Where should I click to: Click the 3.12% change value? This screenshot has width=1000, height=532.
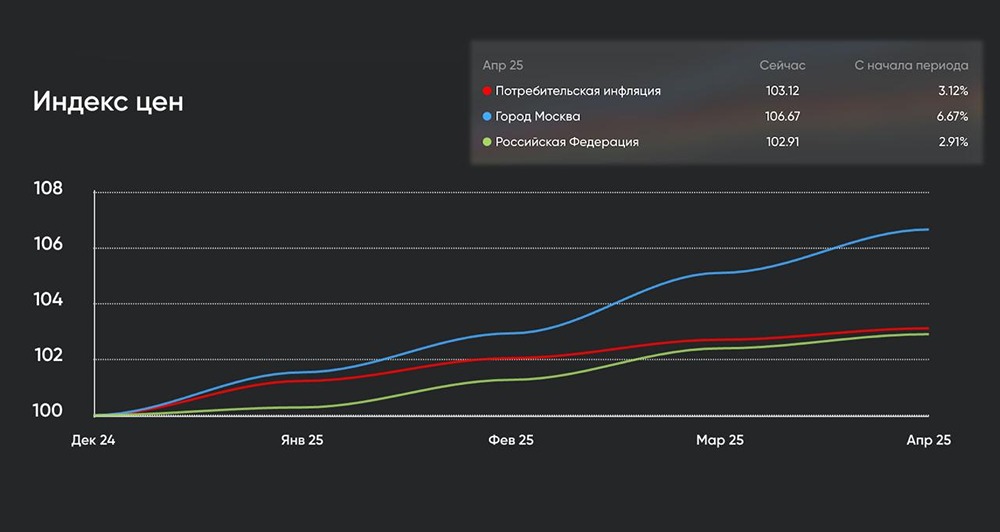(x=950, y=91)
